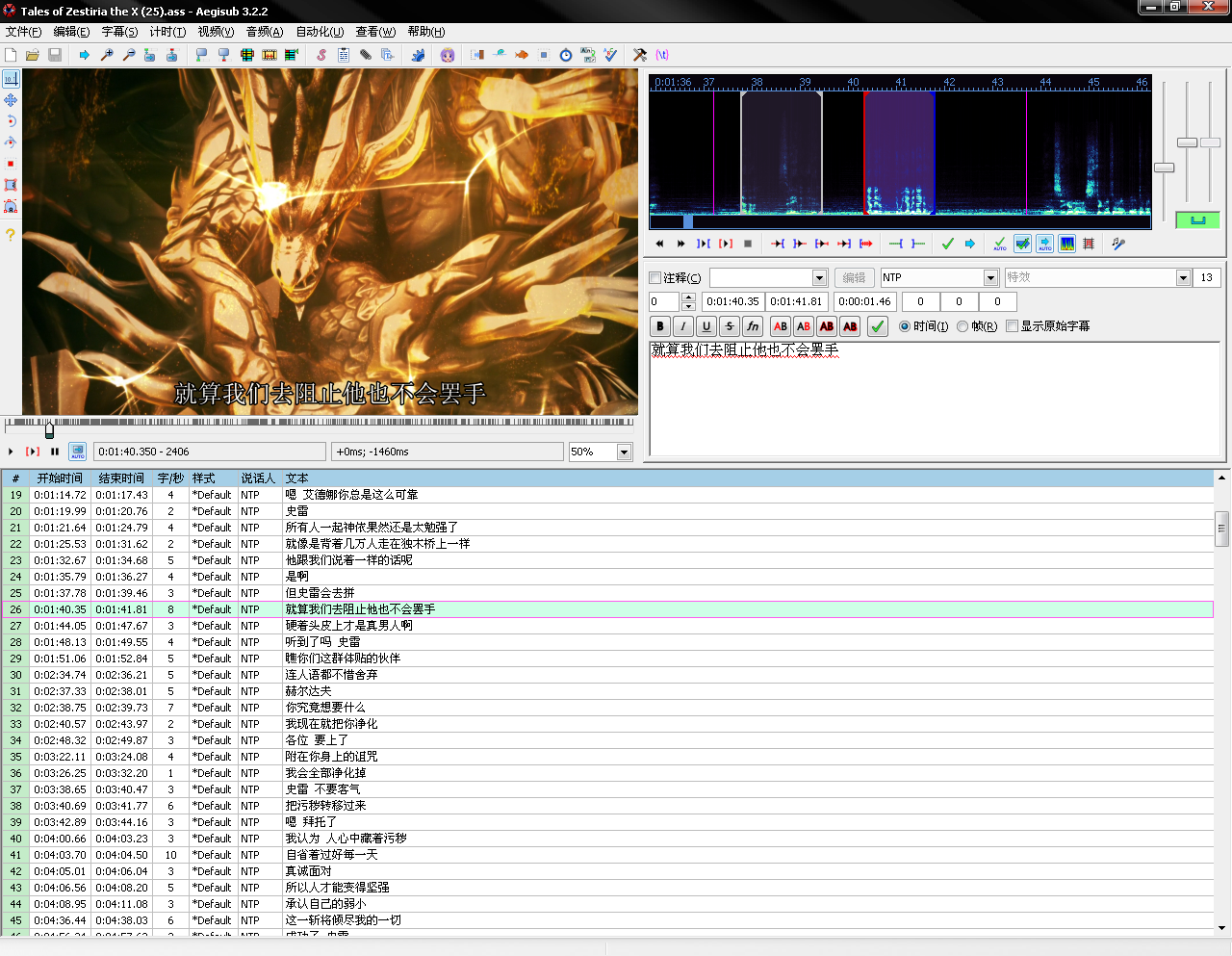Click the first AB primary color button
Viewport: 1232px width, 956px height.
(x=781, y=326)
